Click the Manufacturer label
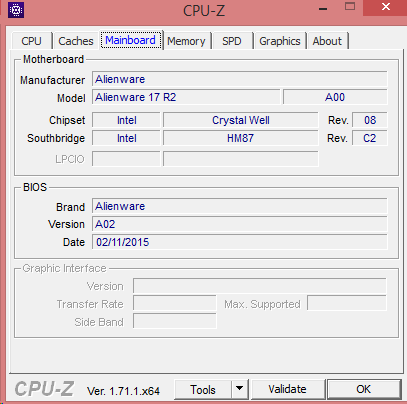 pos(52,80)
